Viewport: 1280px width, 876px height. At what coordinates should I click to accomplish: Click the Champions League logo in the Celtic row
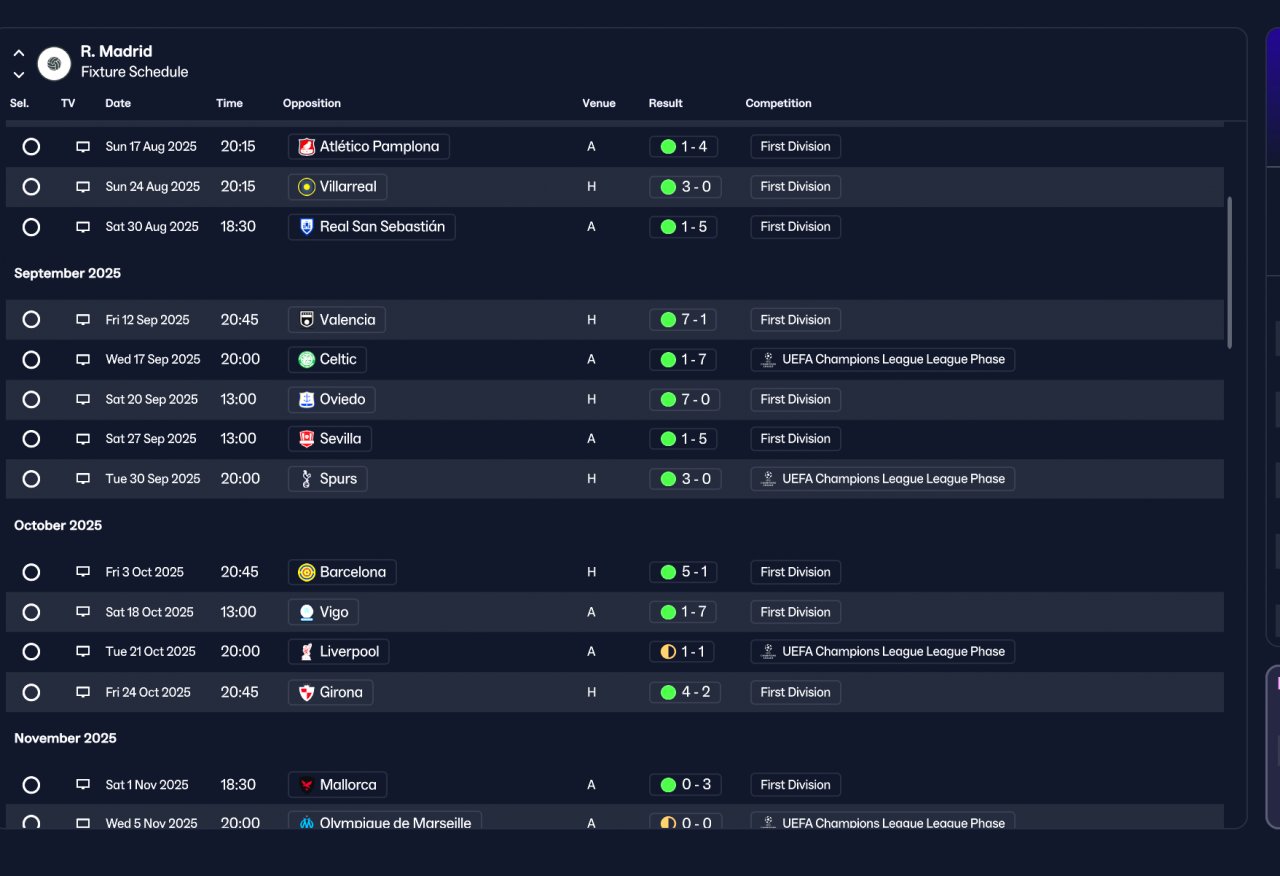point(768,360)
